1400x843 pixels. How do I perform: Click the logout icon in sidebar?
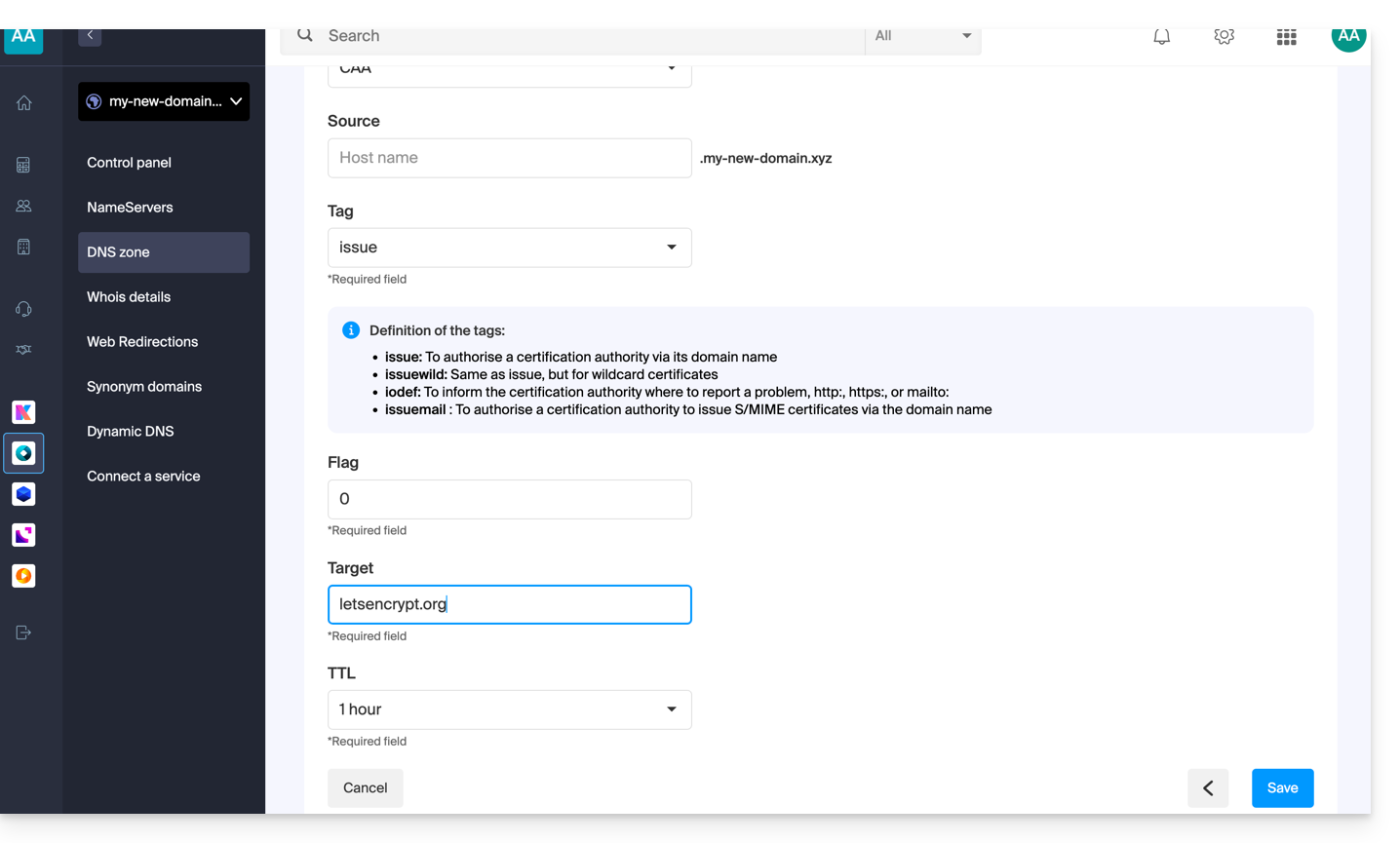(24, 632)
